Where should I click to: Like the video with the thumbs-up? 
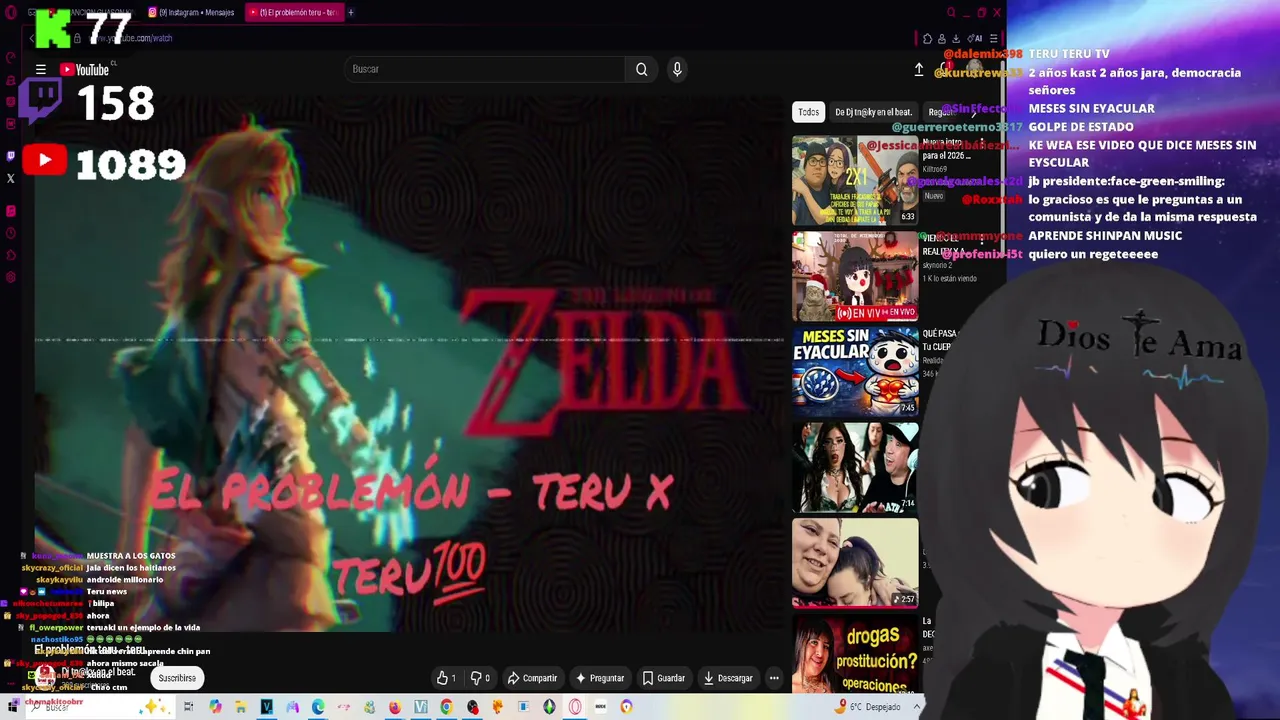(447, 678)
